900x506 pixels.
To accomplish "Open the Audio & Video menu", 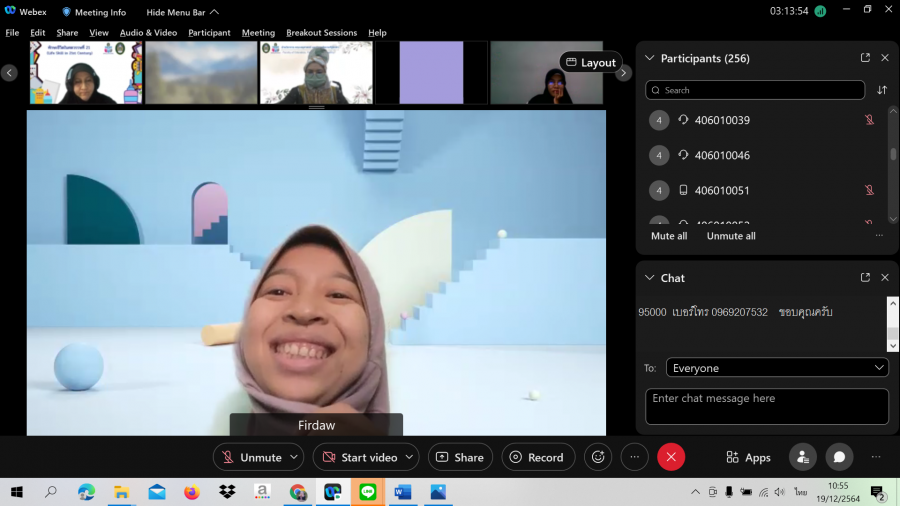I will pyautogui.click(x=148, y=33).
